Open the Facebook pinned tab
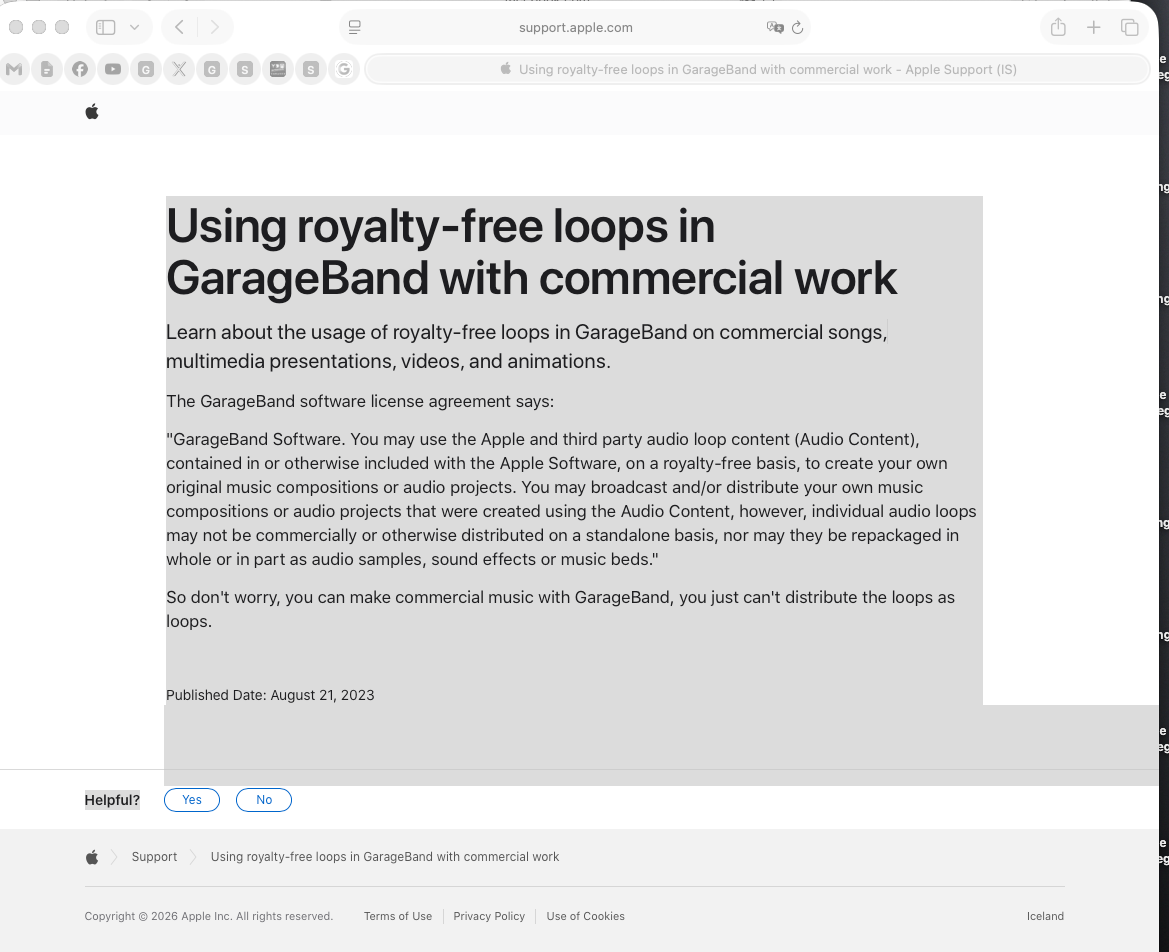Viewport: 1169px width, 952px height. [80, 69]
